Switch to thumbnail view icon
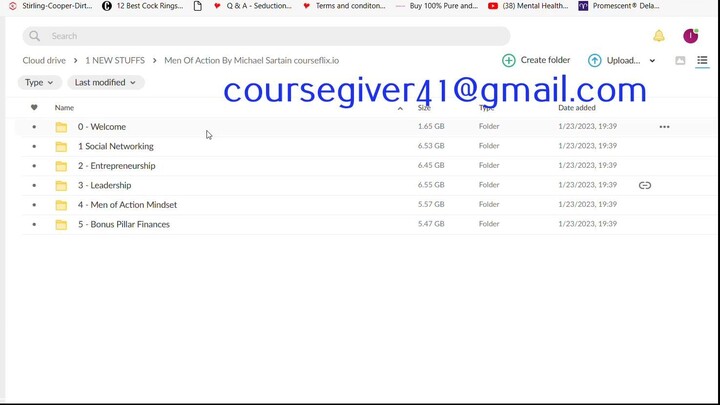This screenshot has width=720, height=405. coord(680,60)
